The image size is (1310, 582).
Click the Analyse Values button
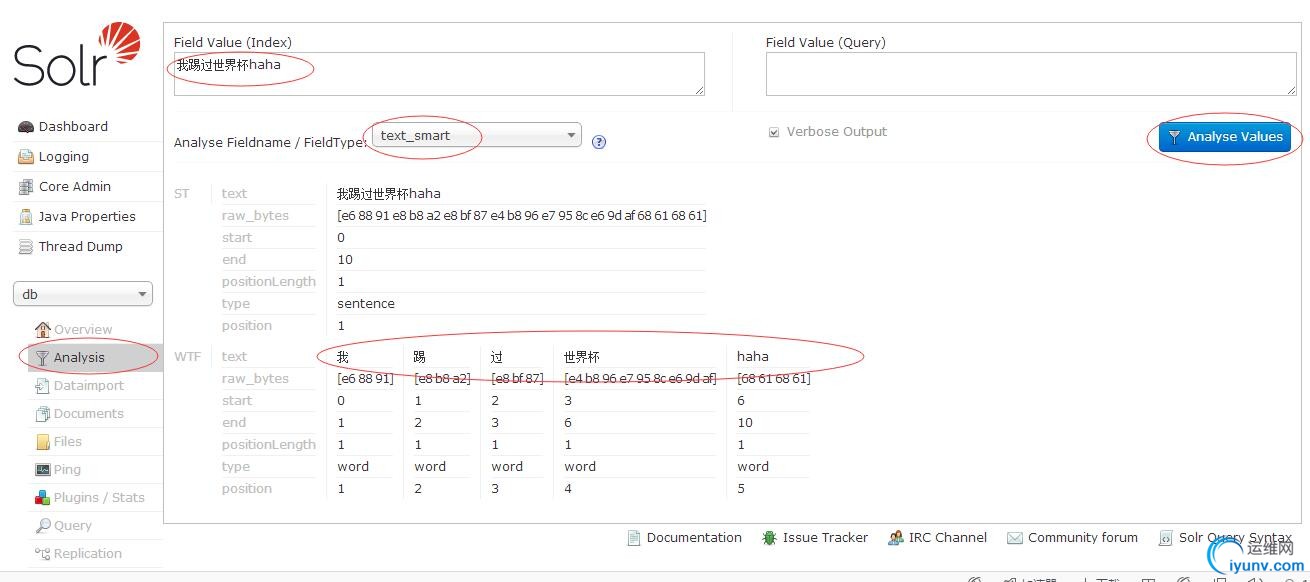pos(1225,137)
